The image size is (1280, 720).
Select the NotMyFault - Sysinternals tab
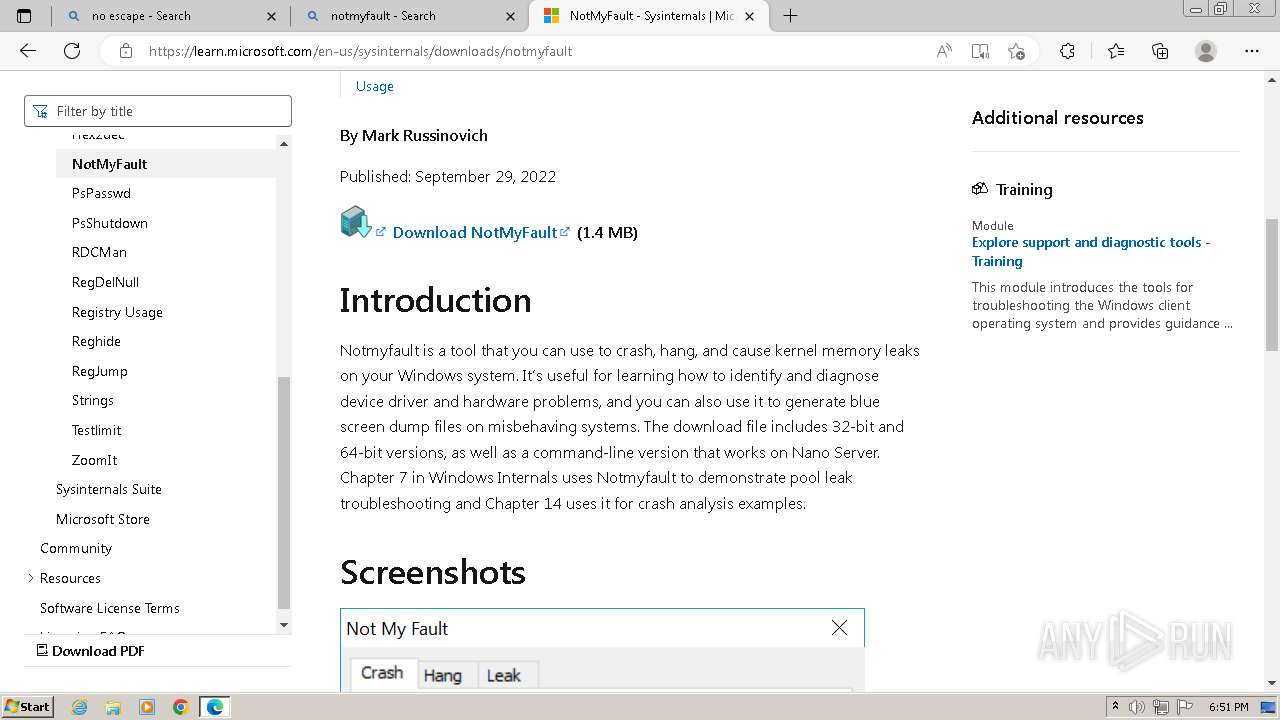click(x=649, y=16)
